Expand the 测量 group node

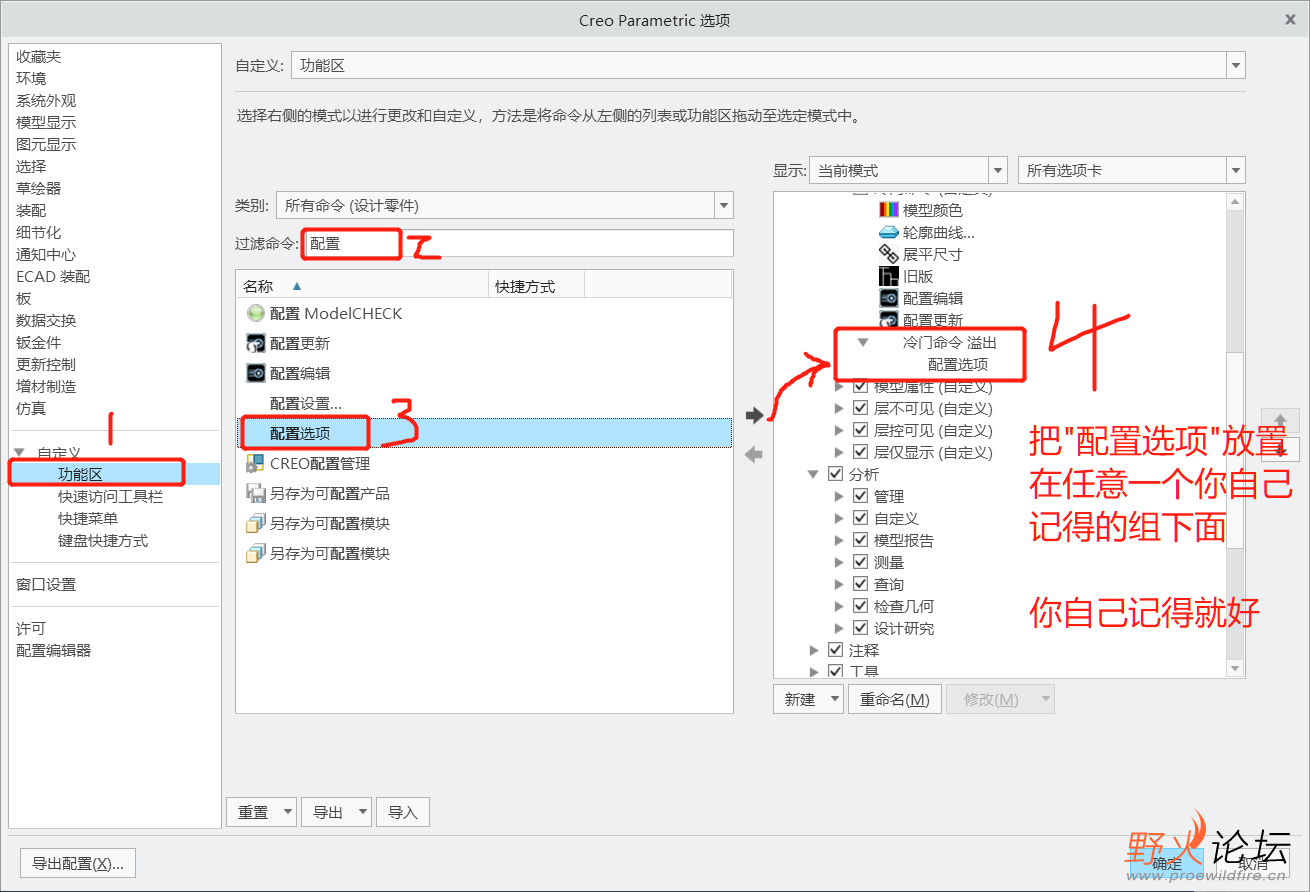click(838, 562)
